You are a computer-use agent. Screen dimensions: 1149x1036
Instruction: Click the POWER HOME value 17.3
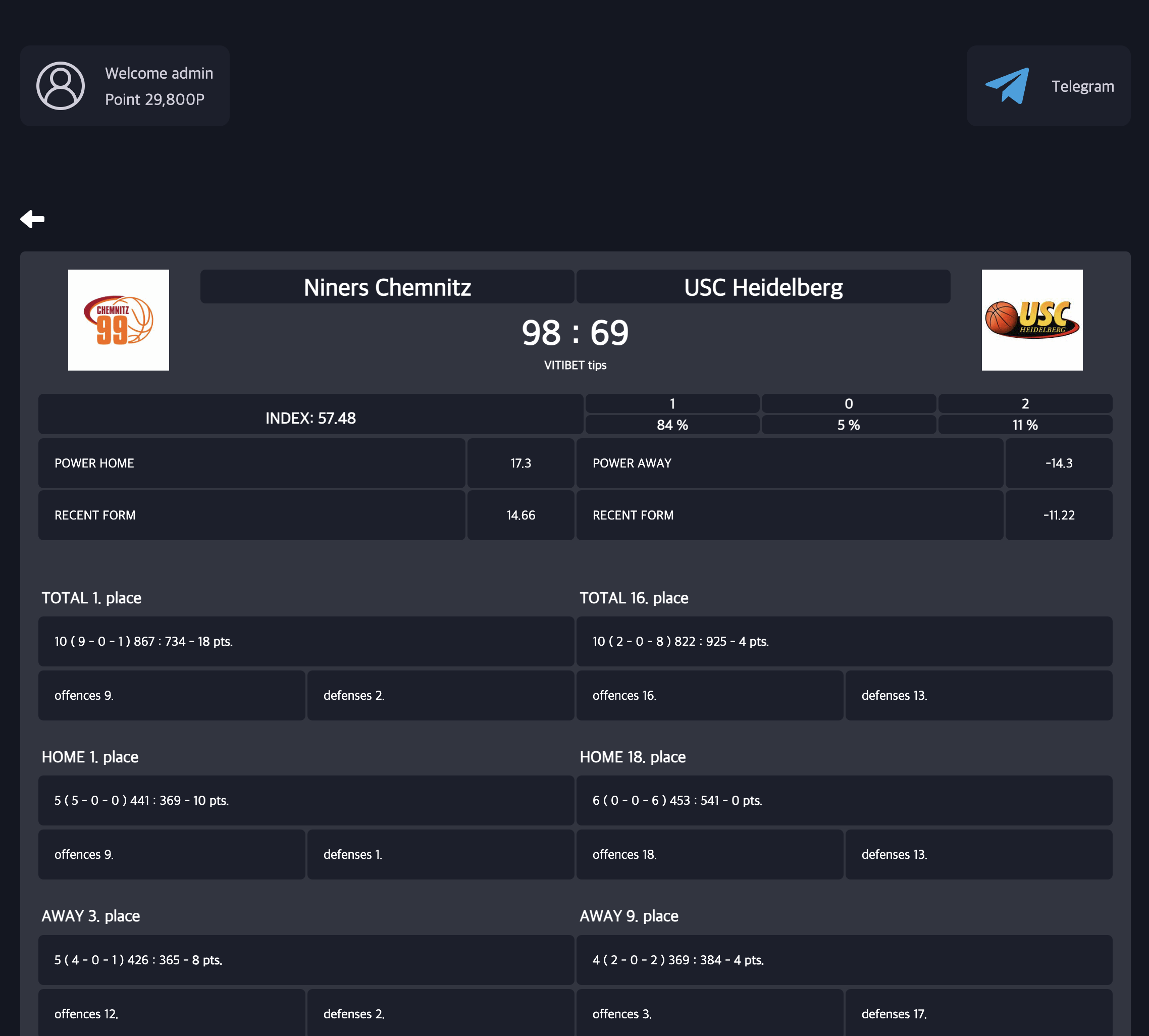tap(520, 463)
